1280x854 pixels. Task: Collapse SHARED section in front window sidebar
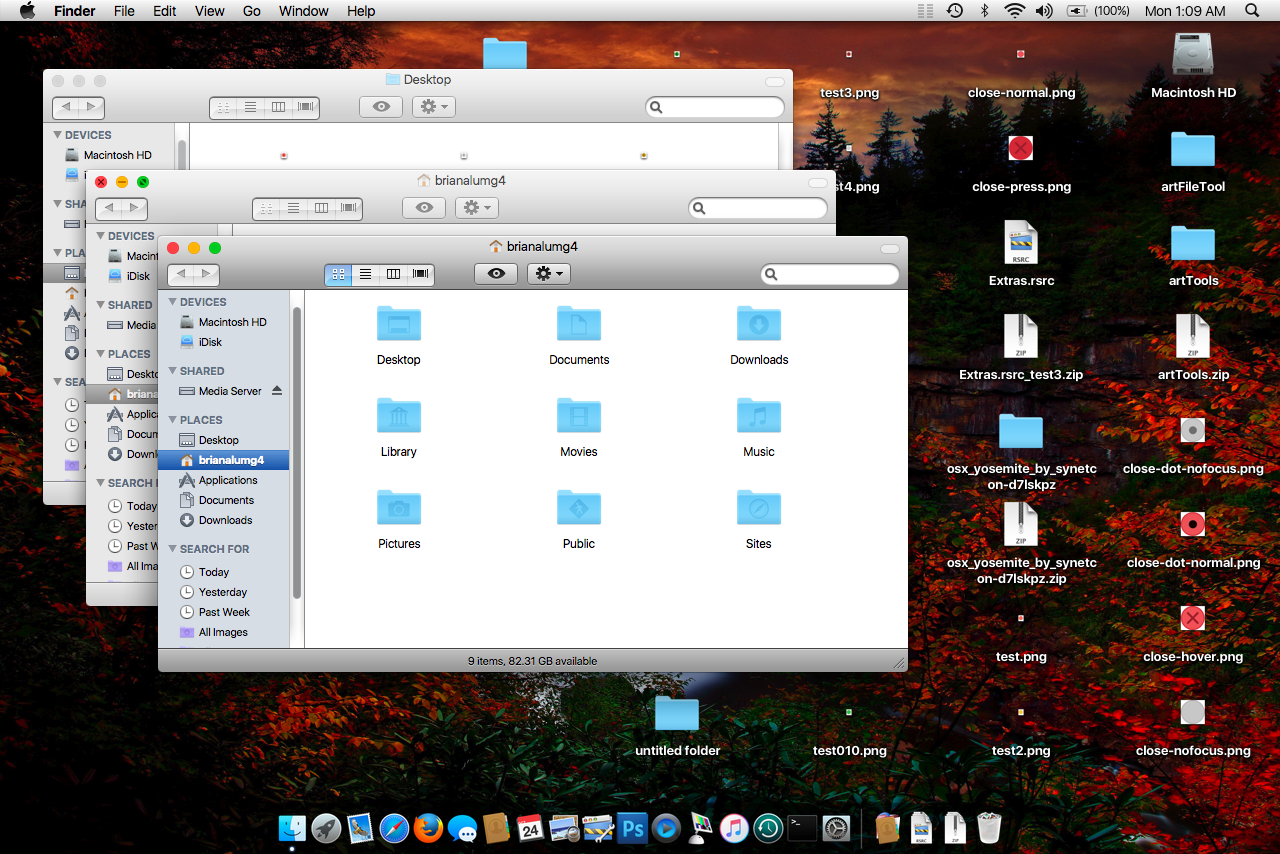173,371
